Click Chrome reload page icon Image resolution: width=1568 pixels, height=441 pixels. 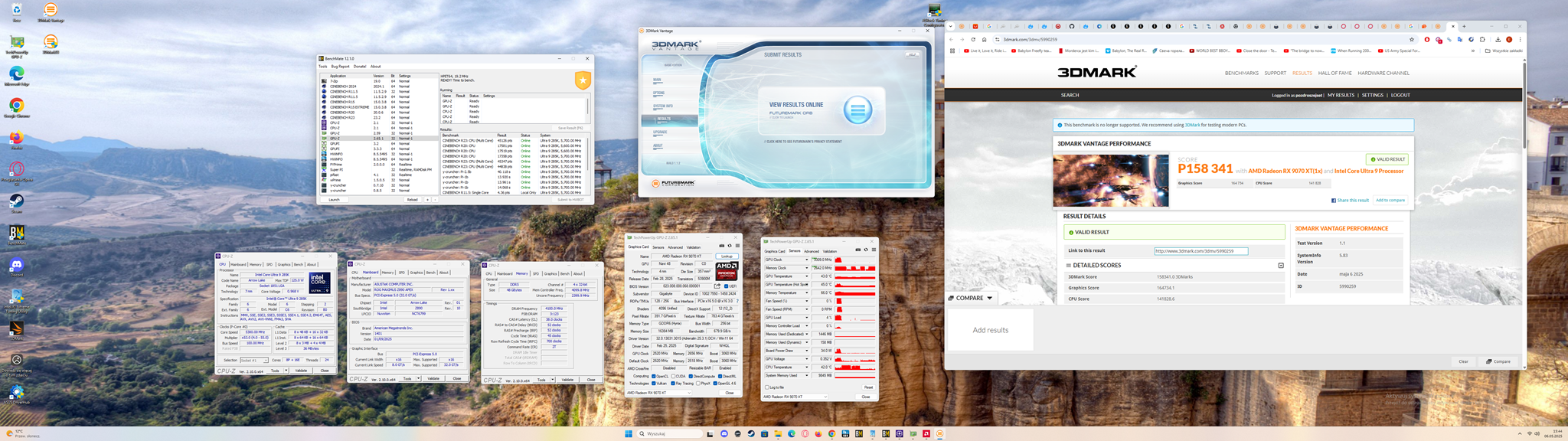point(973,39)
